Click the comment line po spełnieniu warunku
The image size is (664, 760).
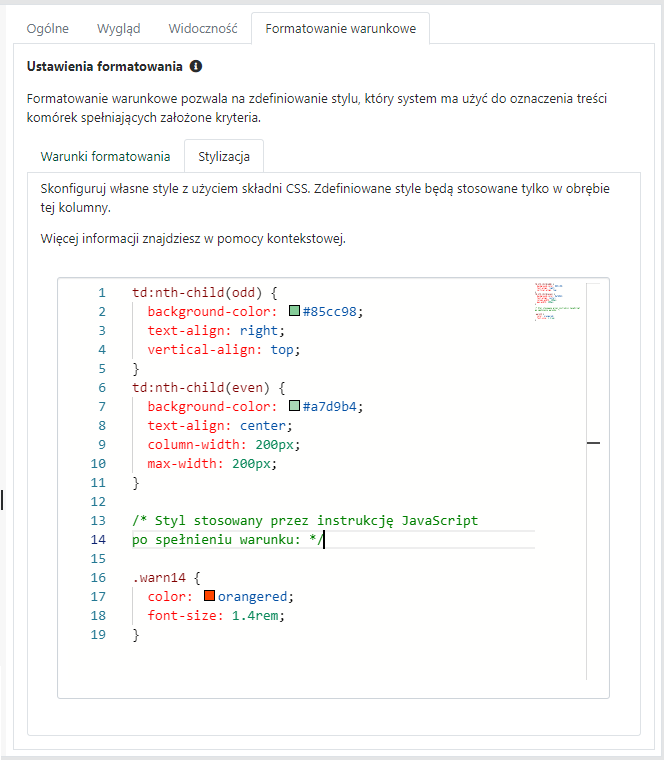pyautogui.click(x=227, y=539)
